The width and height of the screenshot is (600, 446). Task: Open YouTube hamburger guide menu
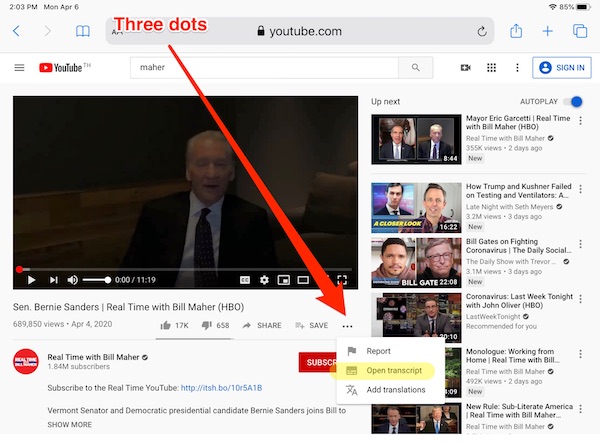[x=19, y=68]
